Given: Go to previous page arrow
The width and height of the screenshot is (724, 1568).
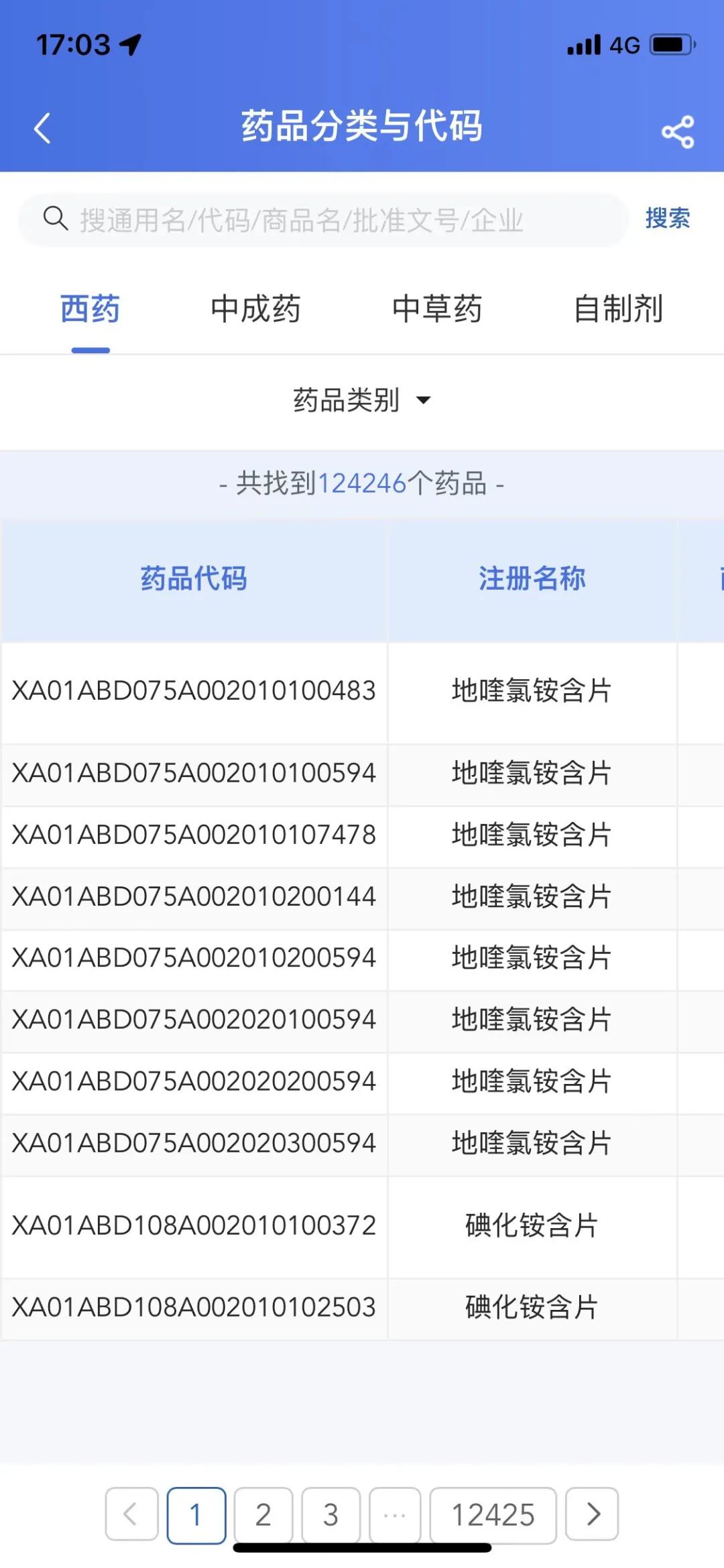Looking at the screenshot, I should (x=132, y=1514).
